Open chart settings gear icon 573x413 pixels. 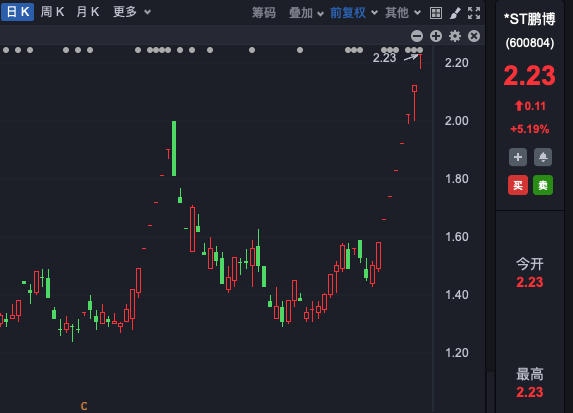click(x=455, y=36)
